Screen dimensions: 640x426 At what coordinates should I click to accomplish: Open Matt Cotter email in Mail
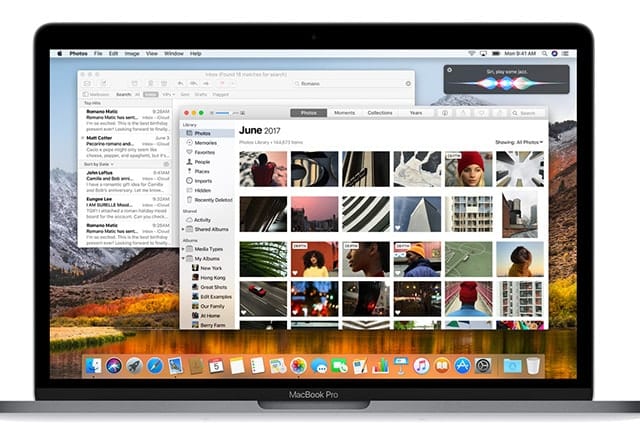click(125, 147)
